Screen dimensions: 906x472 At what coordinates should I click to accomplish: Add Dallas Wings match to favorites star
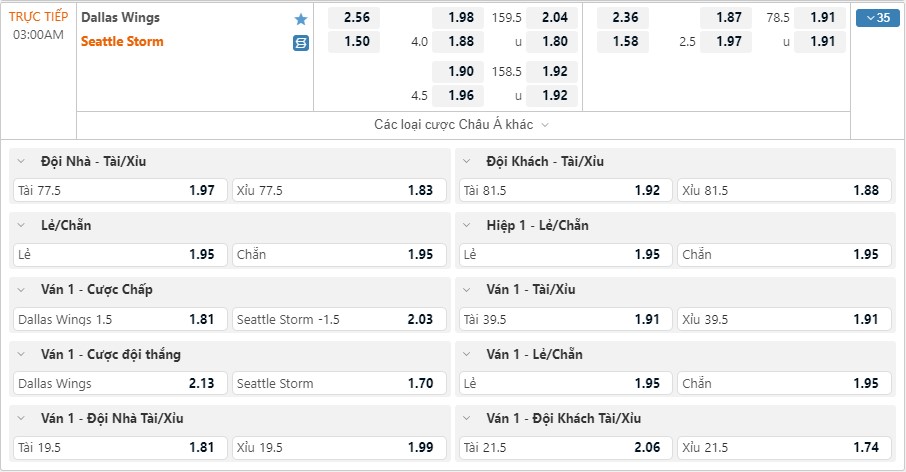300,19
